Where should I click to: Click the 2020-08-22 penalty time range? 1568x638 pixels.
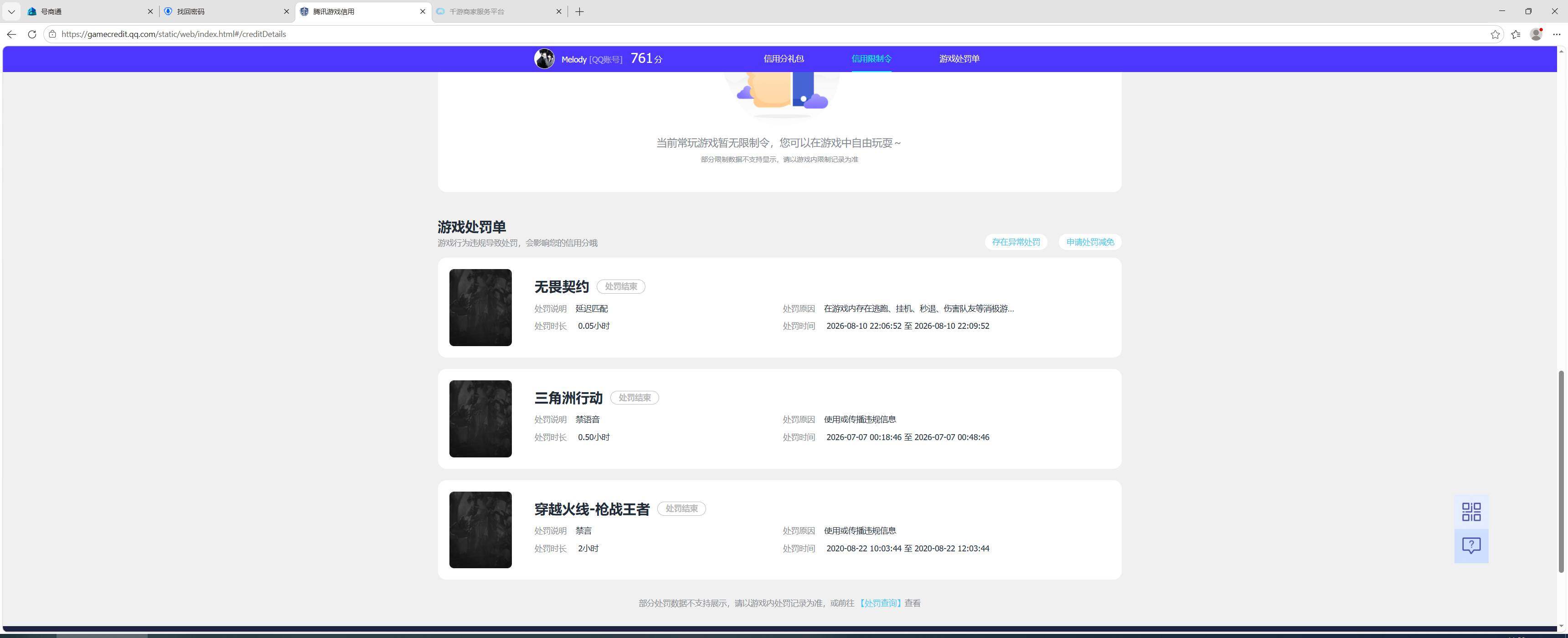(908, 549)
